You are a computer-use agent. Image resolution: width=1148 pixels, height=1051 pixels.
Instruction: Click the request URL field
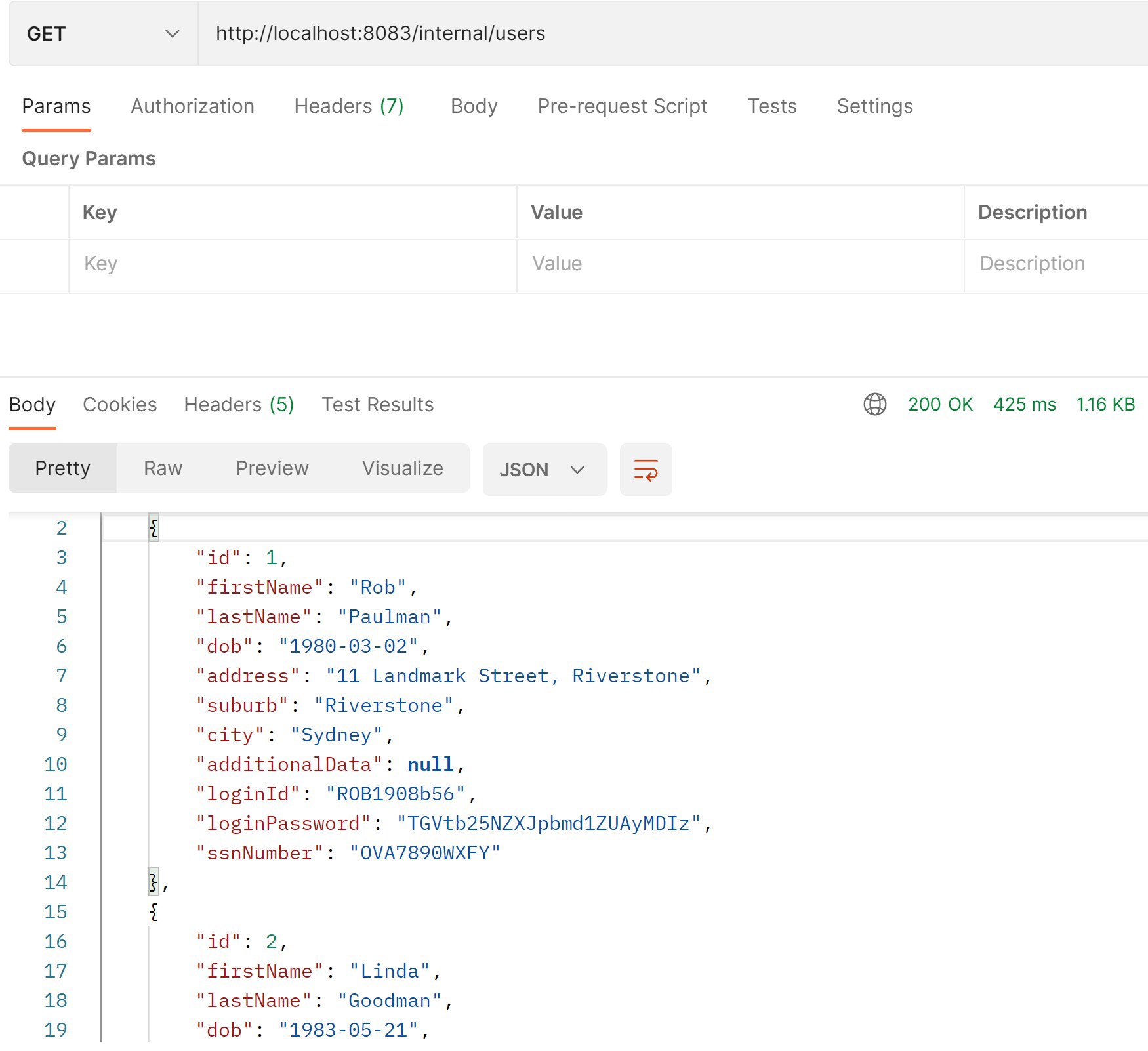(x=672, y=33)
